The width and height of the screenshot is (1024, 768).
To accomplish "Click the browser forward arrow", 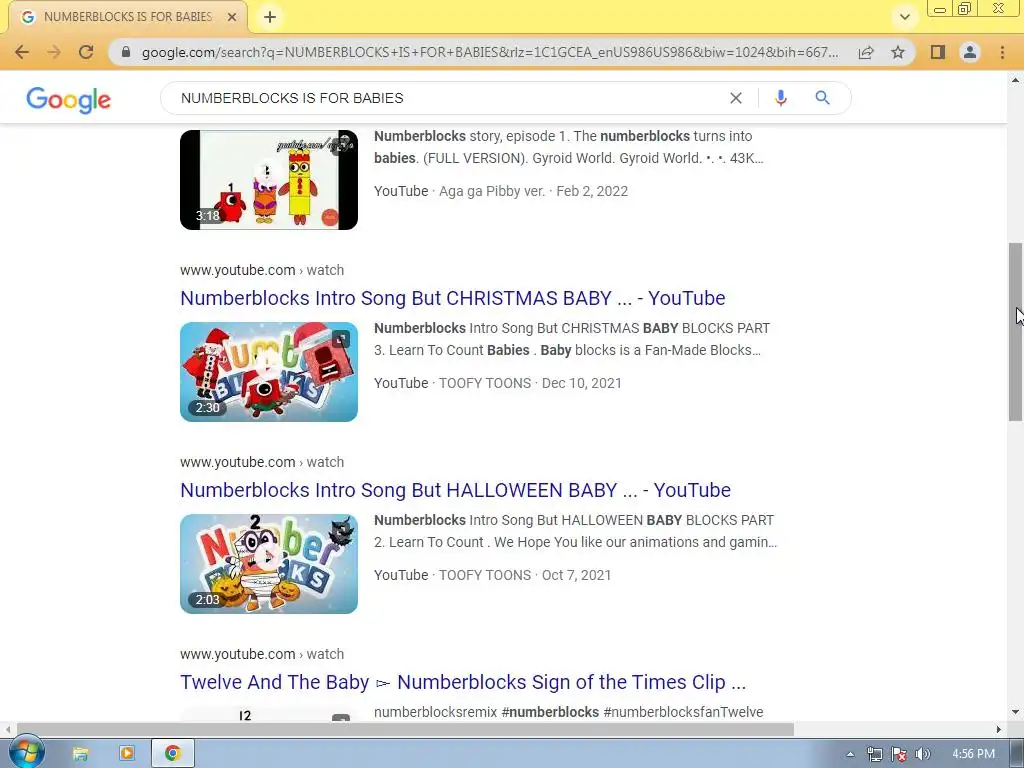I will (54, 52).
